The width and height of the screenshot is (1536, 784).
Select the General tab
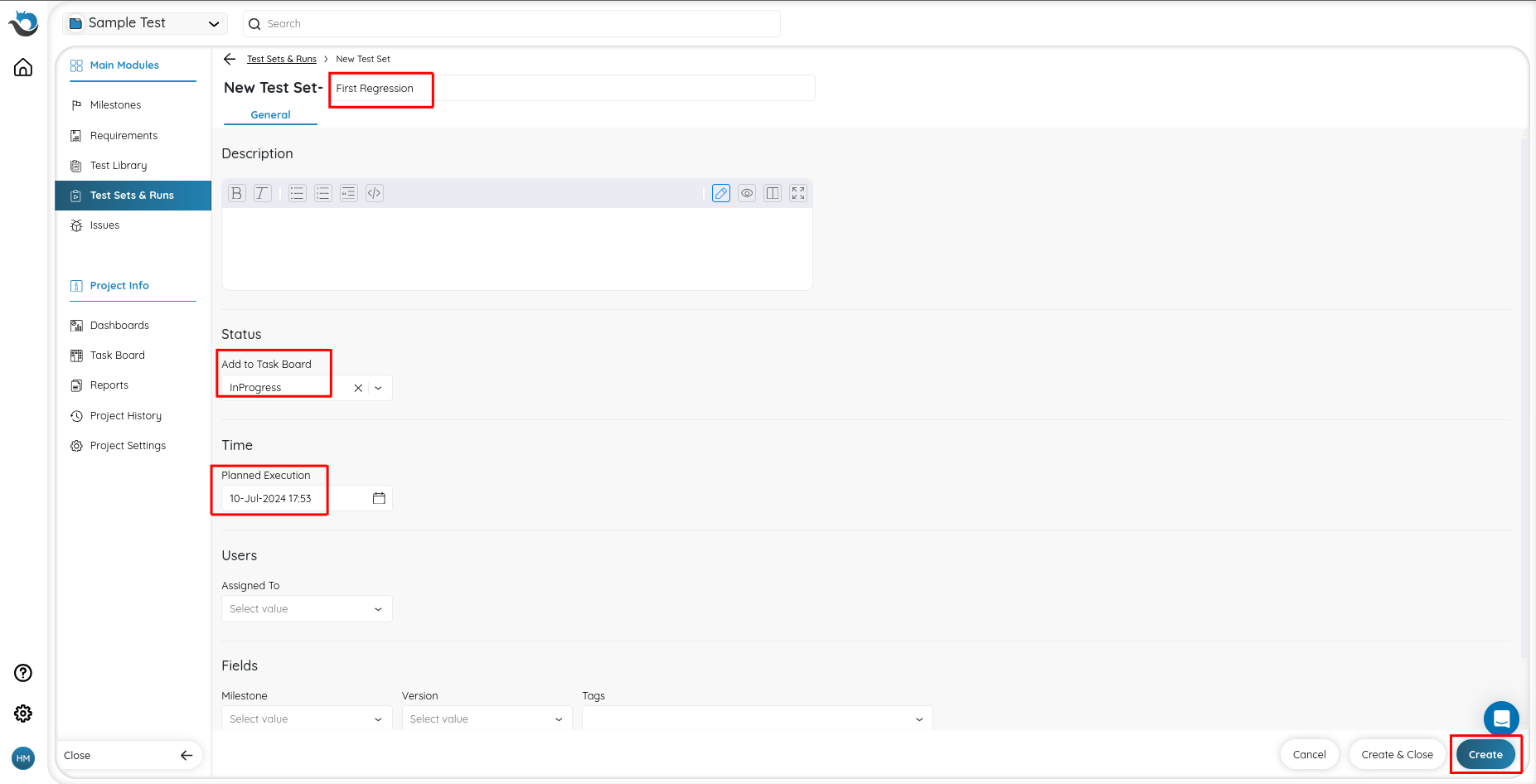click(x=270, y=115)
